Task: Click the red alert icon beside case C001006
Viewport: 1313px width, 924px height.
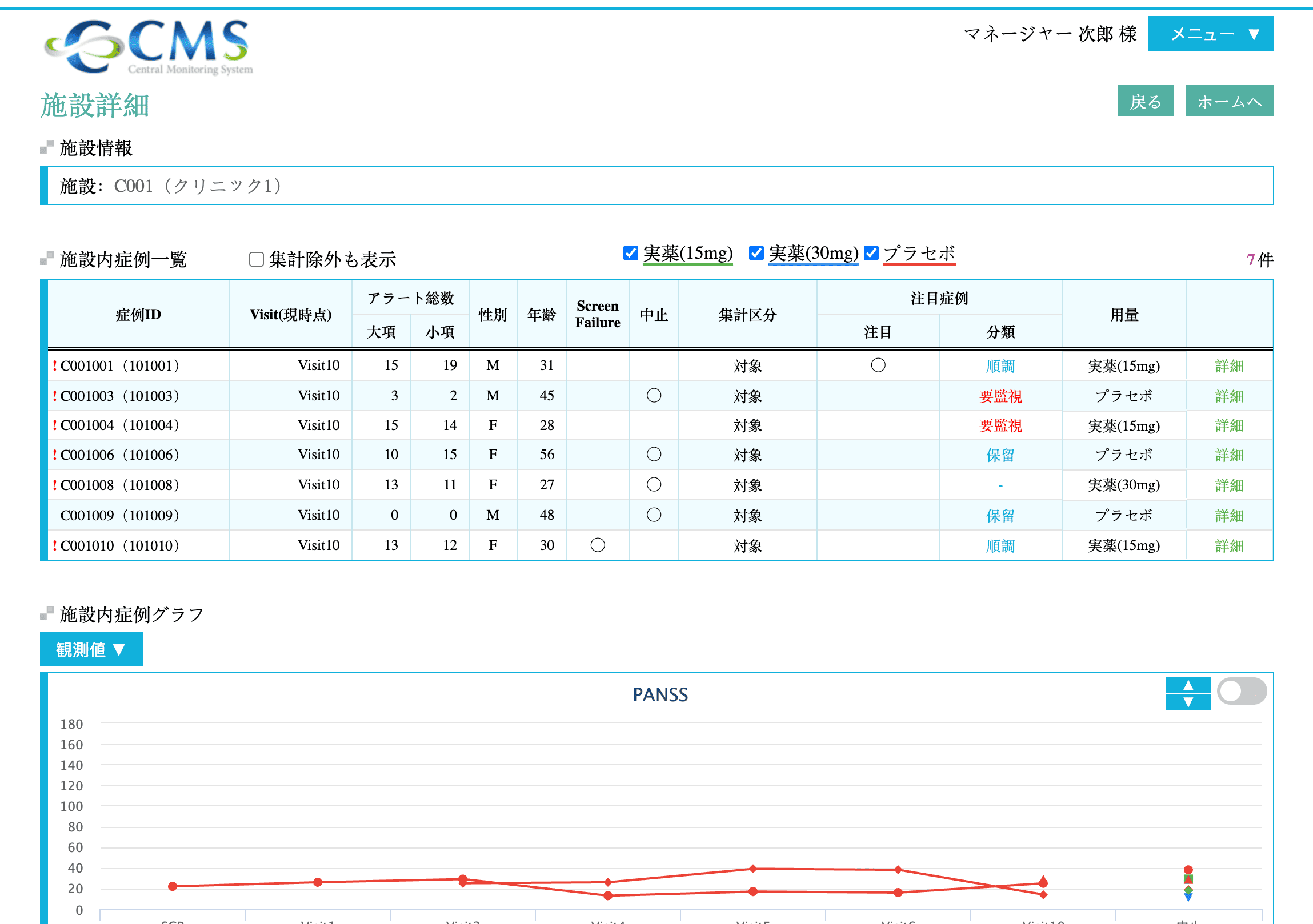Action: click(54, 454)
